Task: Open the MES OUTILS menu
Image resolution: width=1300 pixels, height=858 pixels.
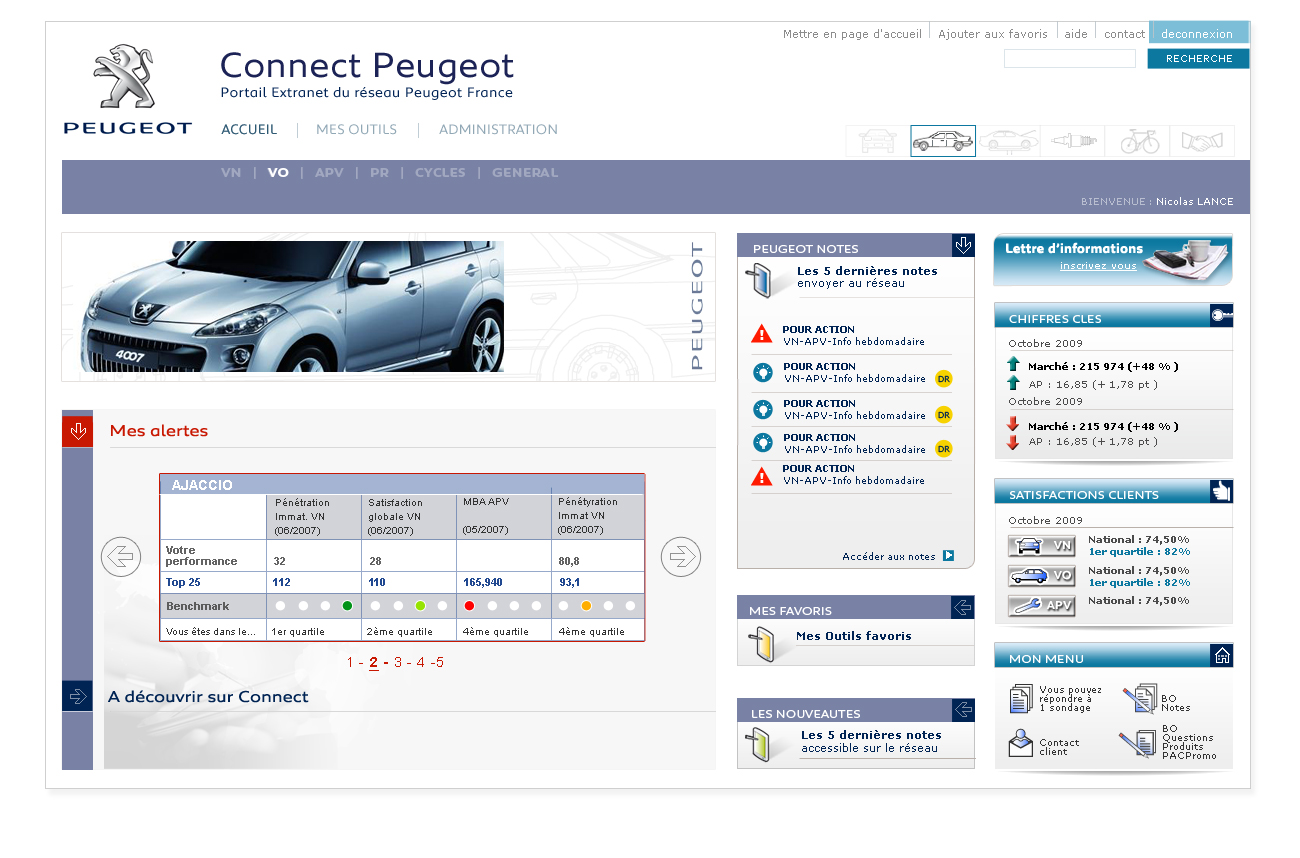Action: (x=356, y=130)
